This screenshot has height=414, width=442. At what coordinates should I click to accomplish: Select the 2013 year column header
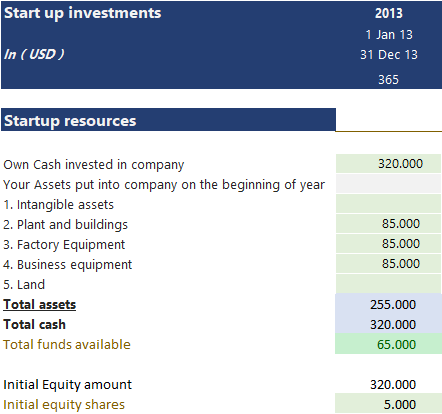389,13
